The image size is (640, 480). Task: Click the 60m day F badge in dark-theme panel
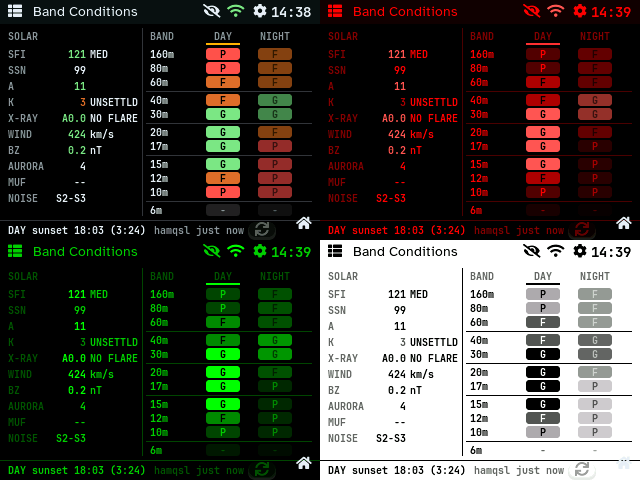coord(223,82)
